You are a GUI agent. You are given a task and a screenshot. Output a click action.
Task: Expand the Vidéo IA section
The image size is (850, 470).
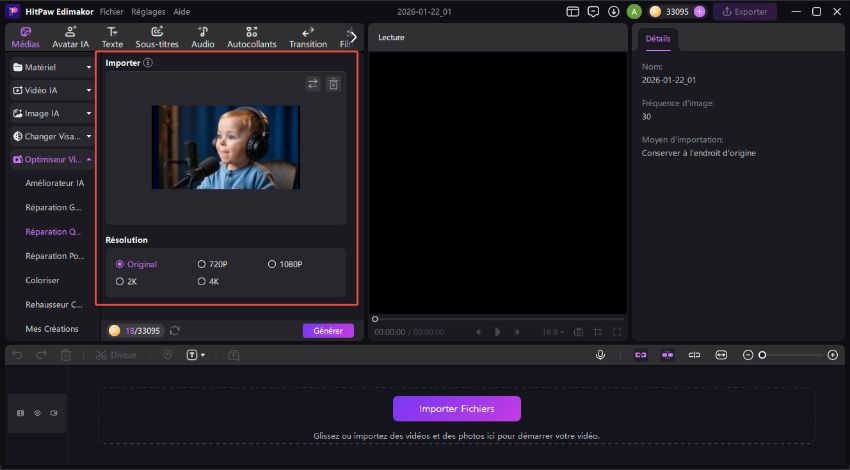(52, 91)
